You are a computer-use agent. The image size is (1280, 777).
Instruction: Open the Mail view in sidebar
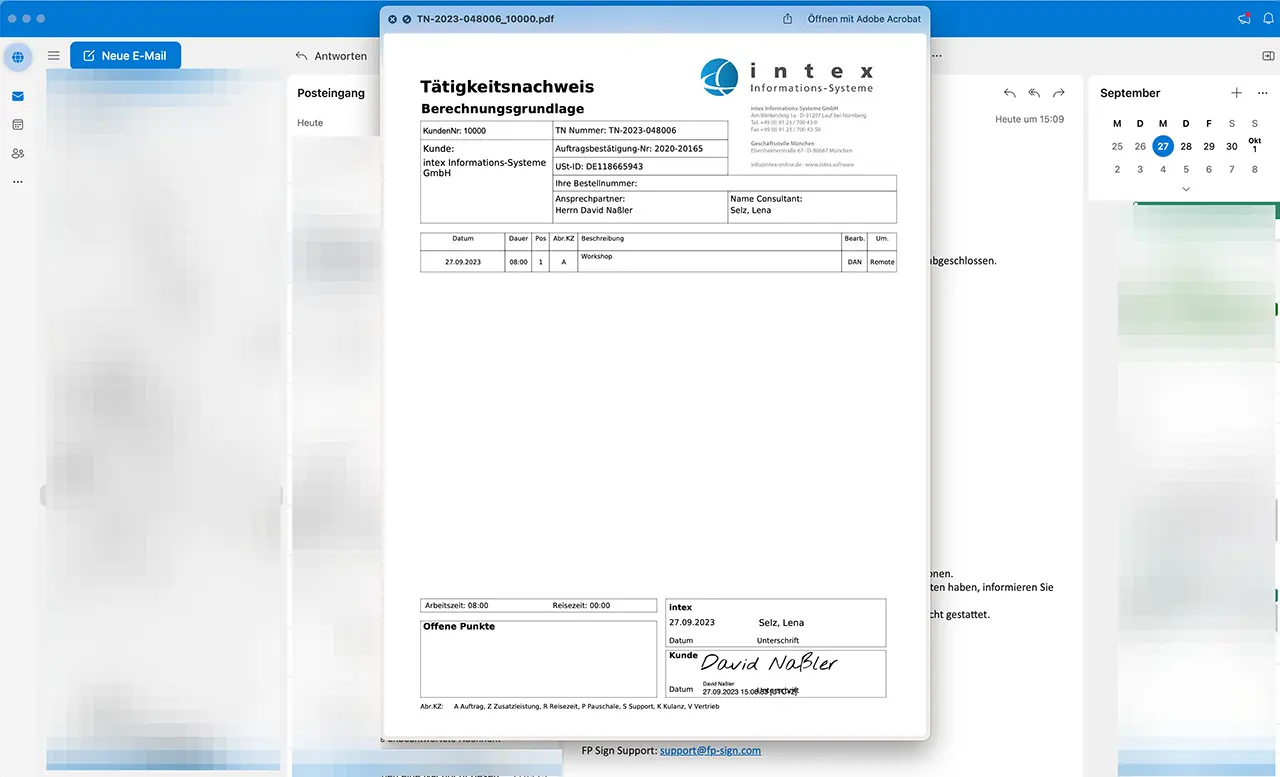point(18,97)
